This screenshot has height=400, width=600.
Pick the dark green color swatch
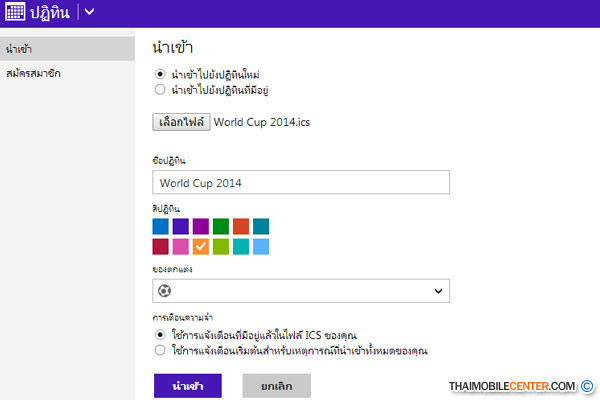click(x=221, y=226)
